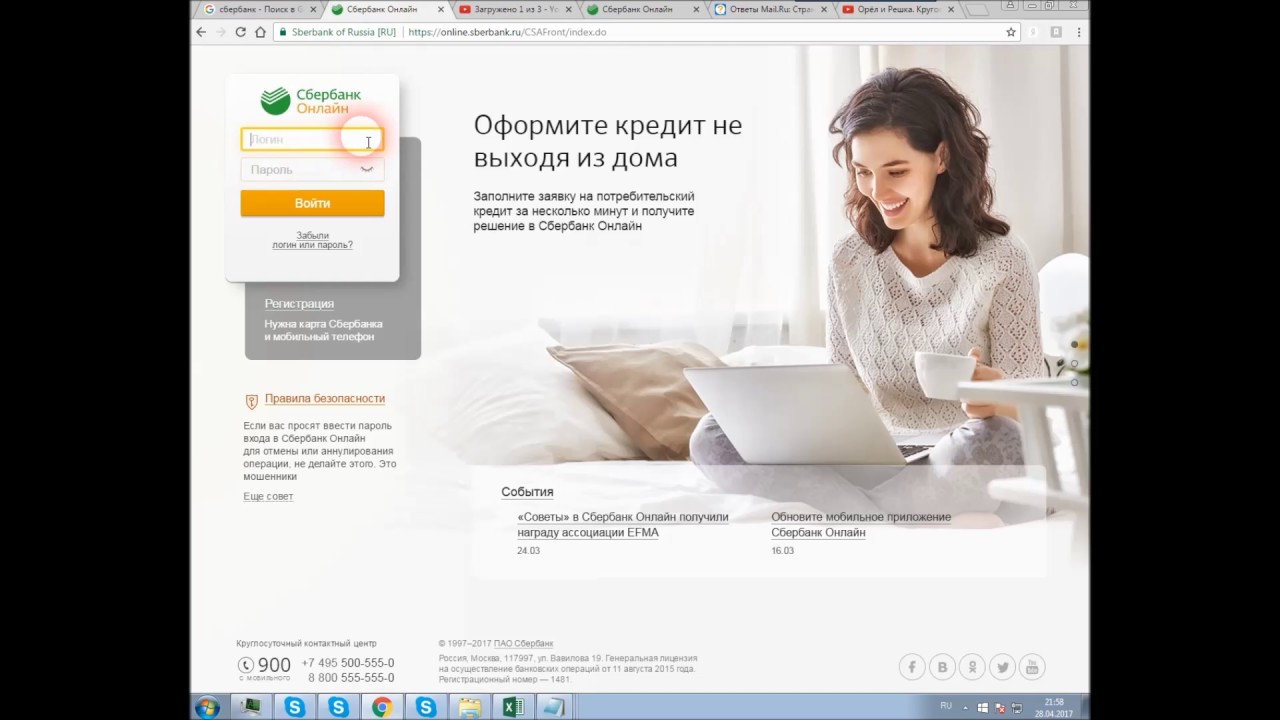Open a new browser tab
The height and width of the screenshot is (720, 1280).
[x=978, y=9]
